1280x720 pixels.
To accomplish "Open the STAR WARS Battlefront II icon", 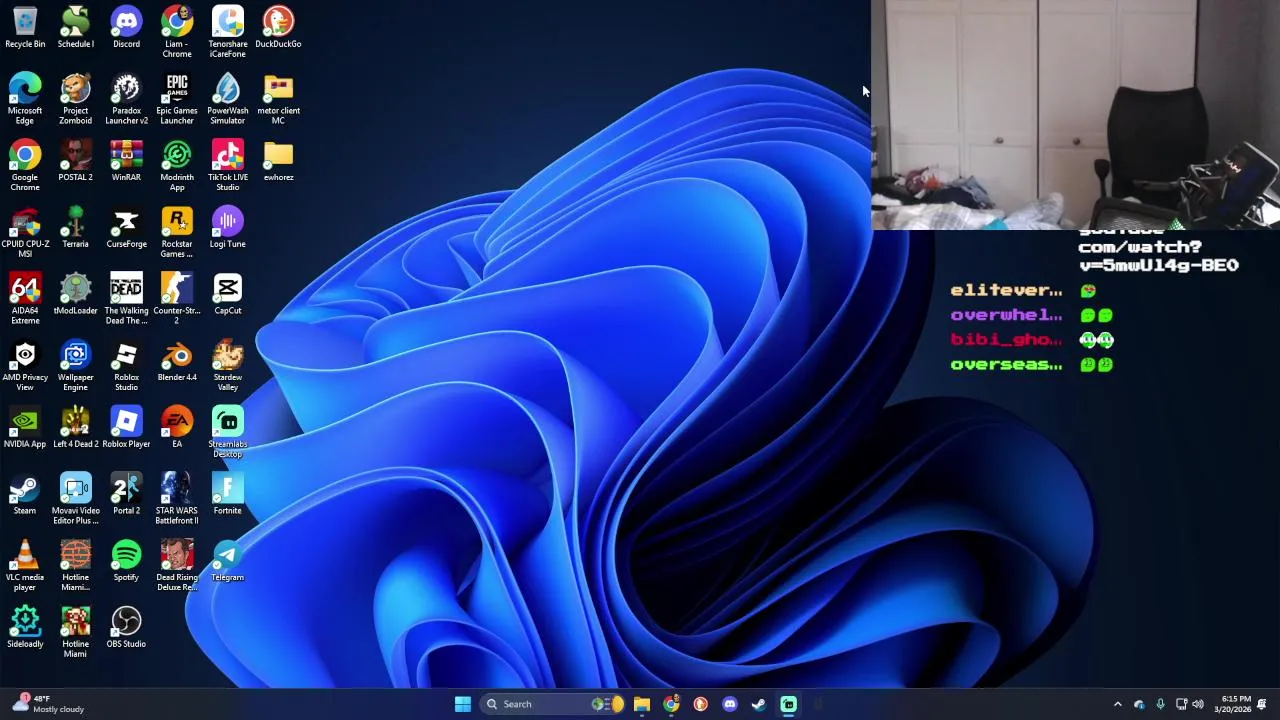I will click(x=177, y=499).
